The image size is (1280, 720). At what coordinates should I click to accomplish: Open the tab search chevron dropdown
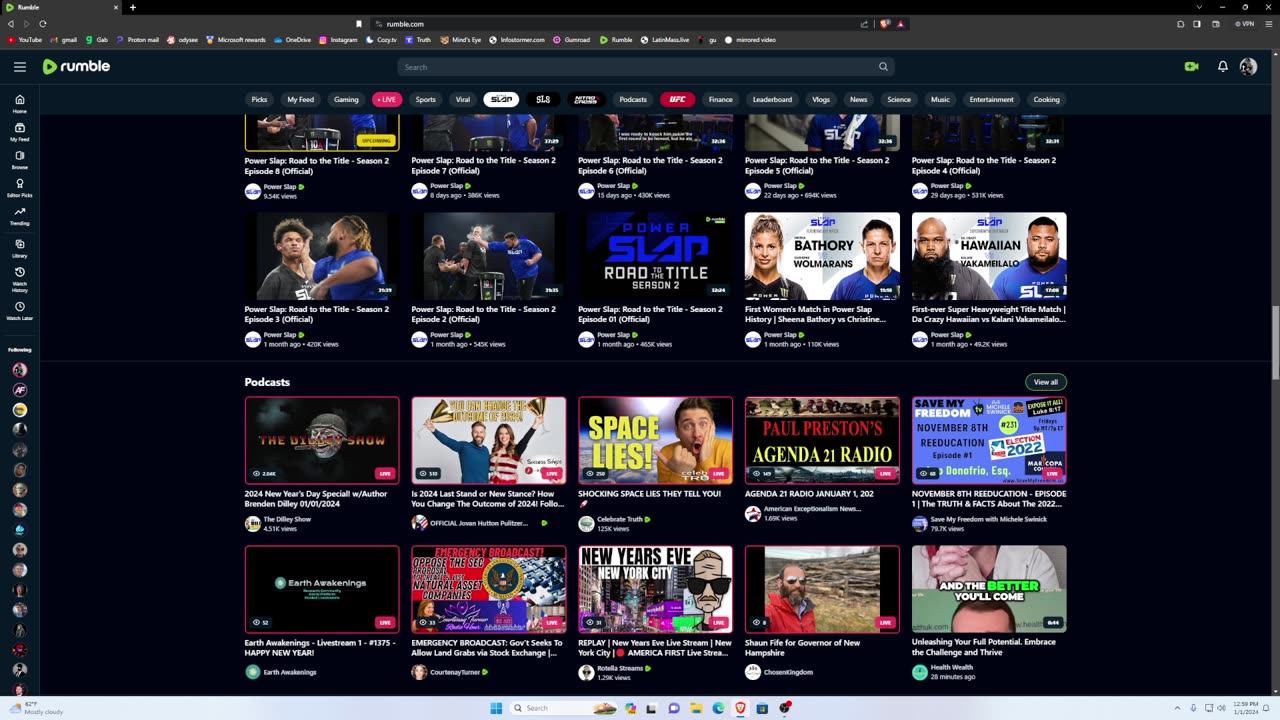click(x=1199, y=7)
